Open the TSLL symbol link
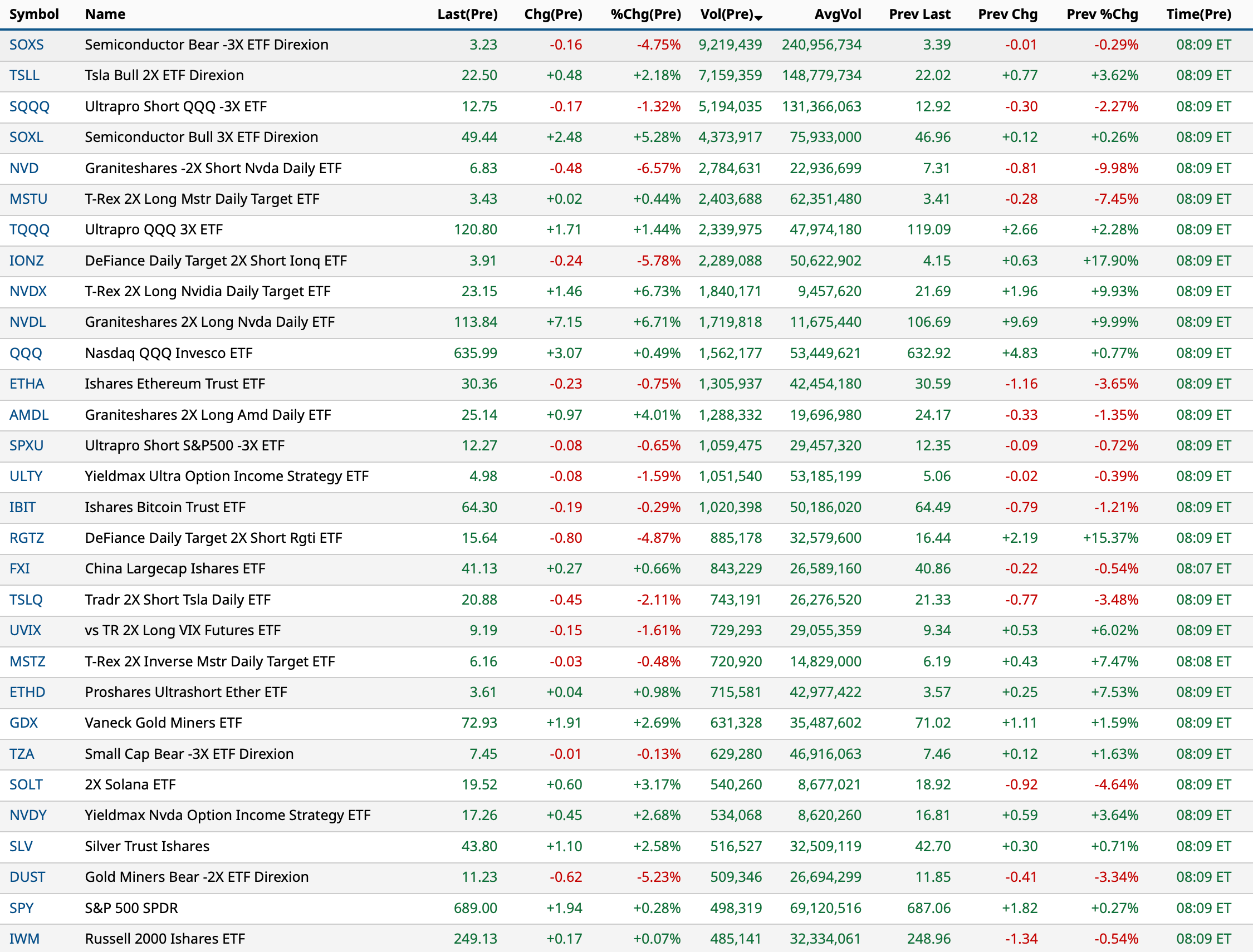This screenshot has width=1253, height=952. point(25,75)
